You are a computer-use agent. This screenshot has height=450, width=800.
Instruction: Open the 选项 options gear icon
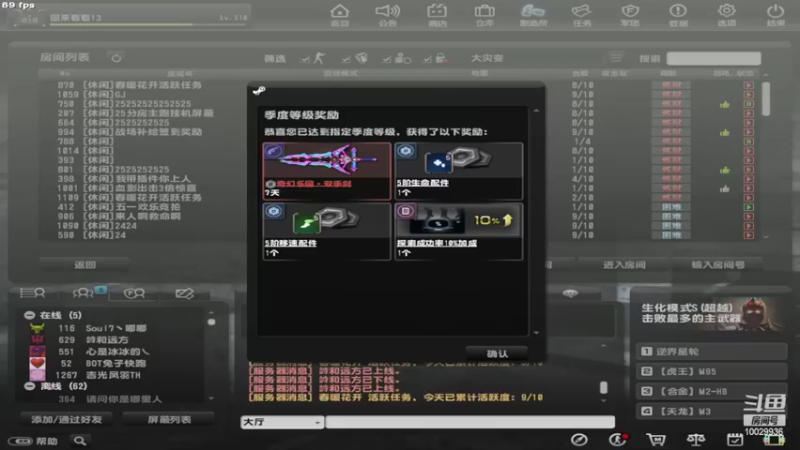click(727, 15)
